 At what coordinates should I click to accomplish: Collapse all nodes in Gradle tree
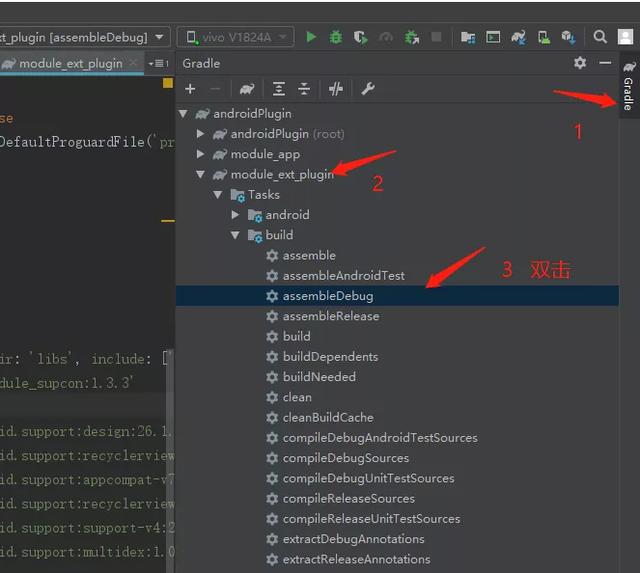304,89
